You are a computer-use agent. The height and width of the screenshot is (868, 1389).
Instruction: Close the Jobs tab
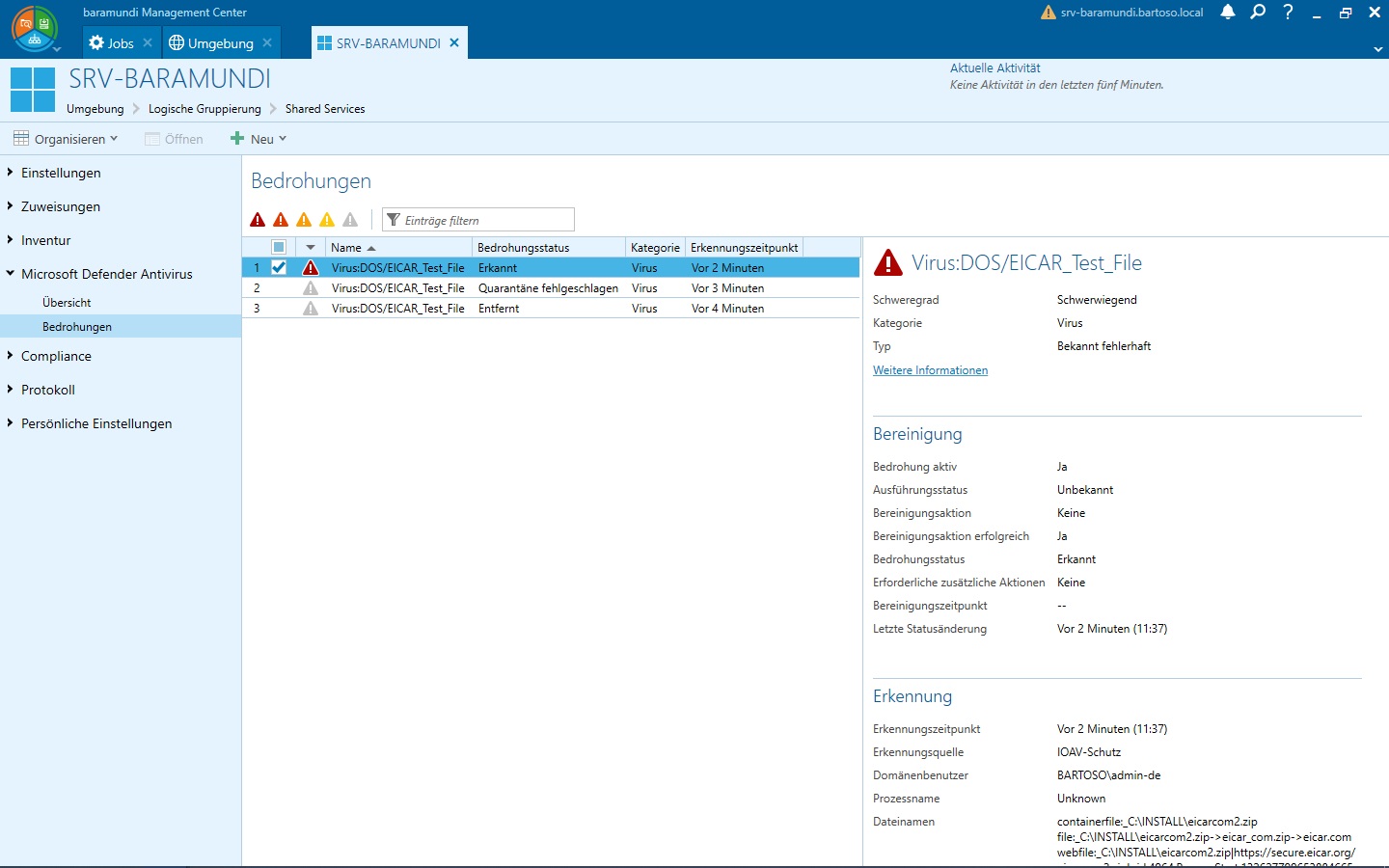click(x=148, y=42)
